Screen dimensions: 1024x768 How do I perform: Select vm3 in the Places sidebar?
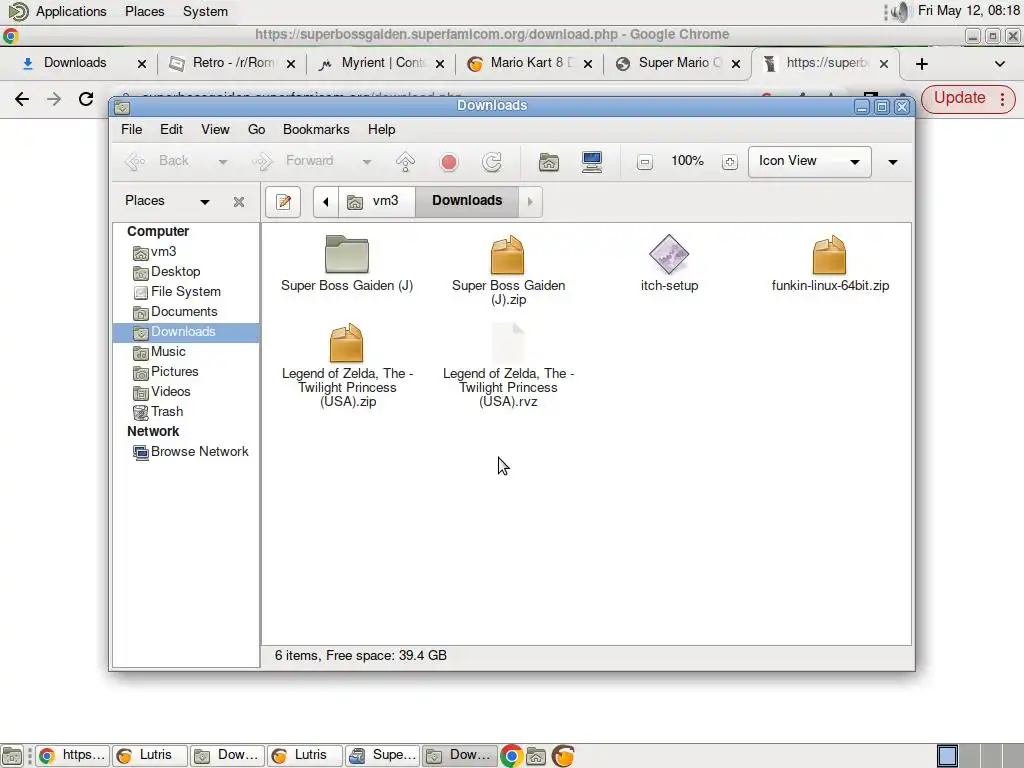186,251
